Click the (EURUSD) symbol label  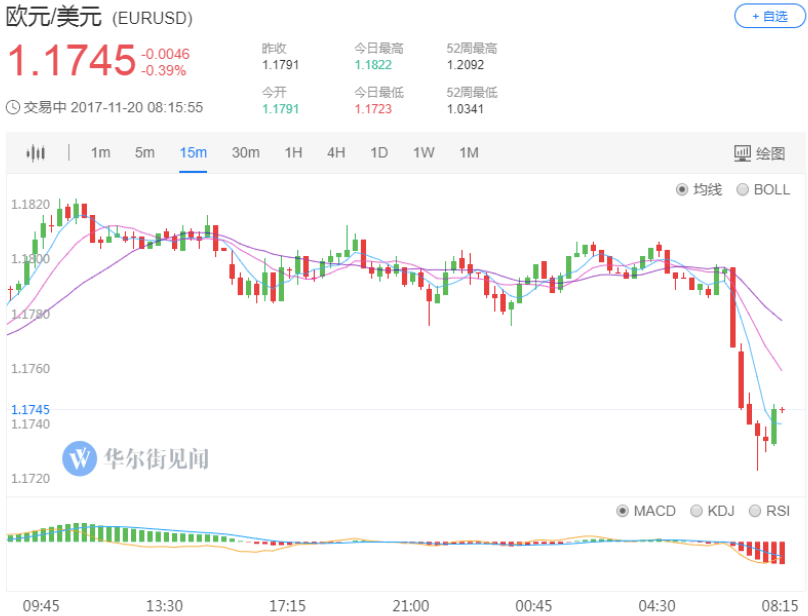pyautogui.click(x=153, y=19)
